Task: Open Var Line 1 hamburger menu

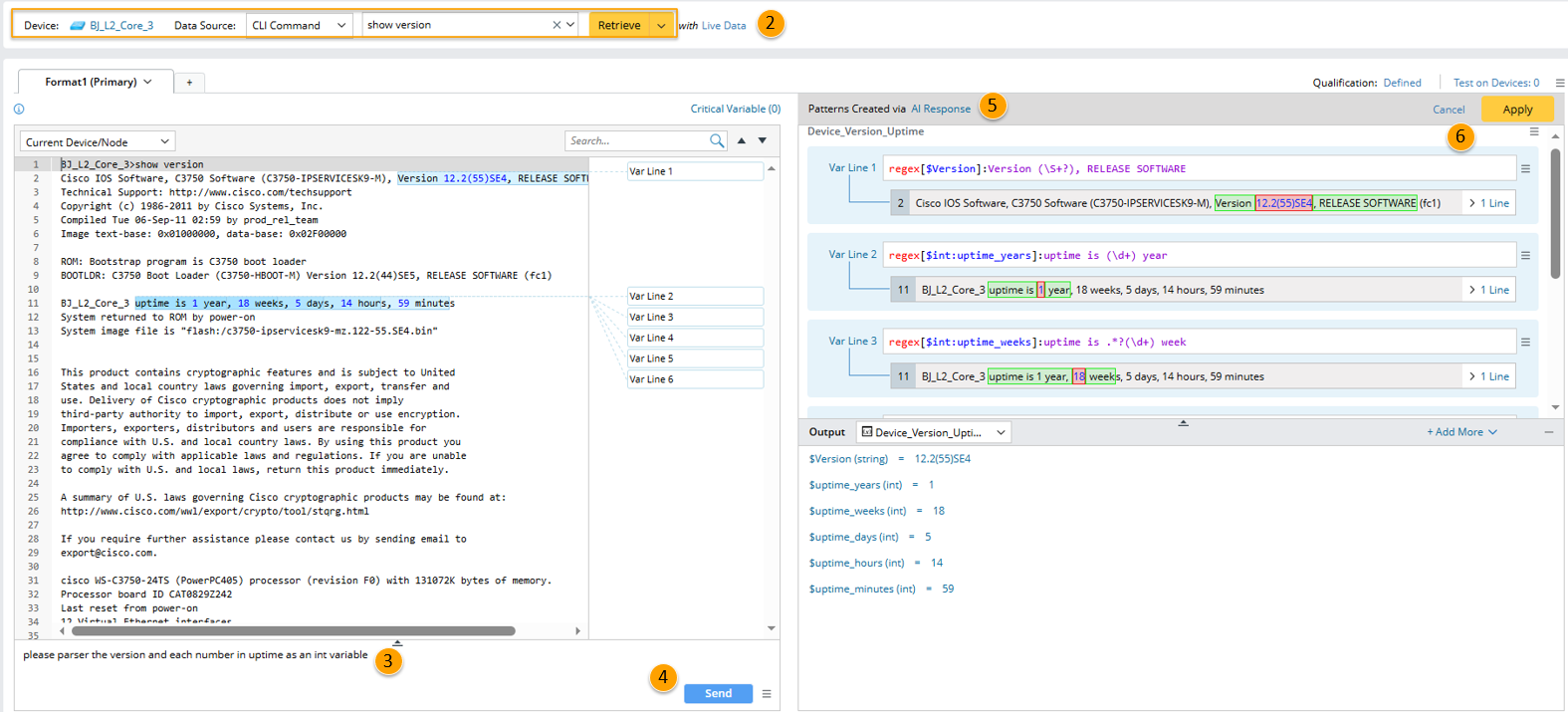Action: [1525, 169]
